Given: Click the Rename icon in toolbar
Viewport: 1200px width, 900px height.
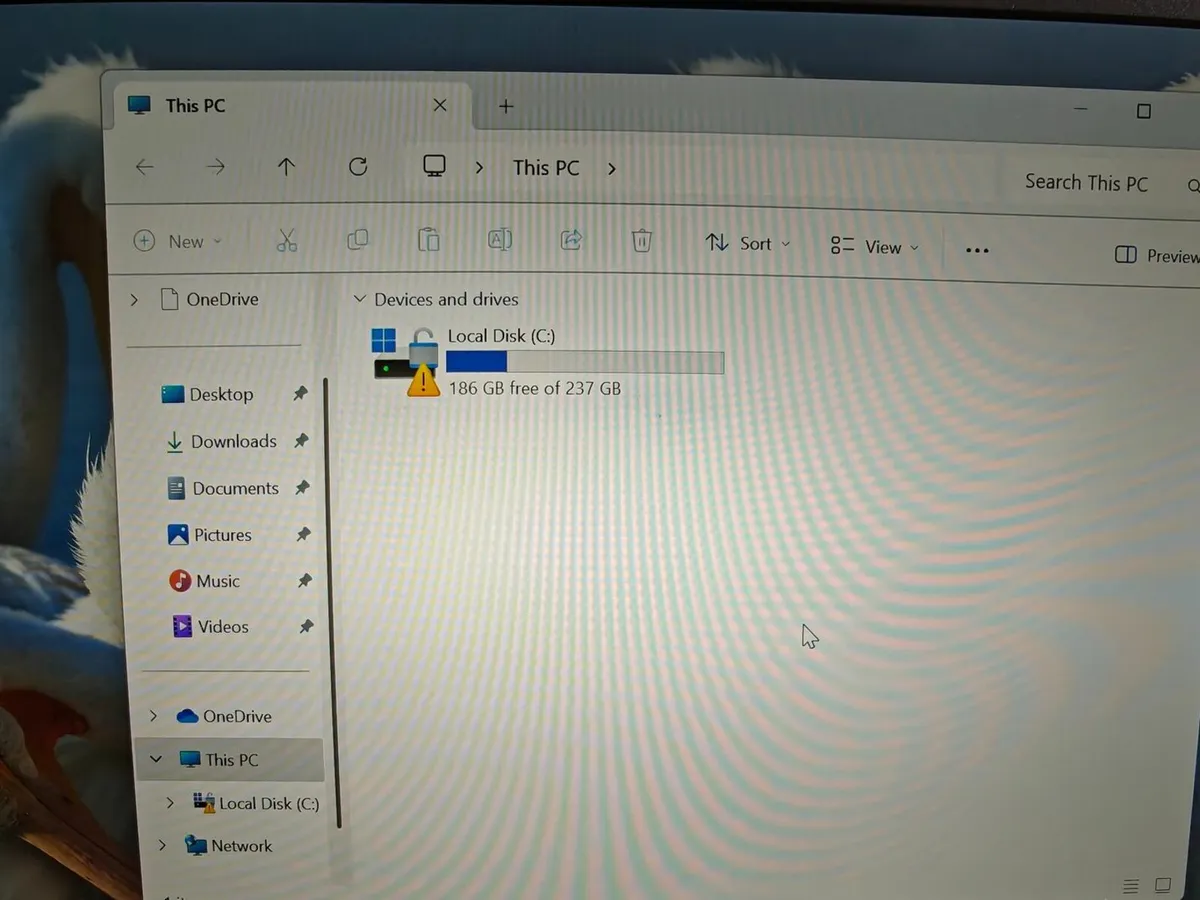Looking at the screenshot, I should tap(499, 240).
